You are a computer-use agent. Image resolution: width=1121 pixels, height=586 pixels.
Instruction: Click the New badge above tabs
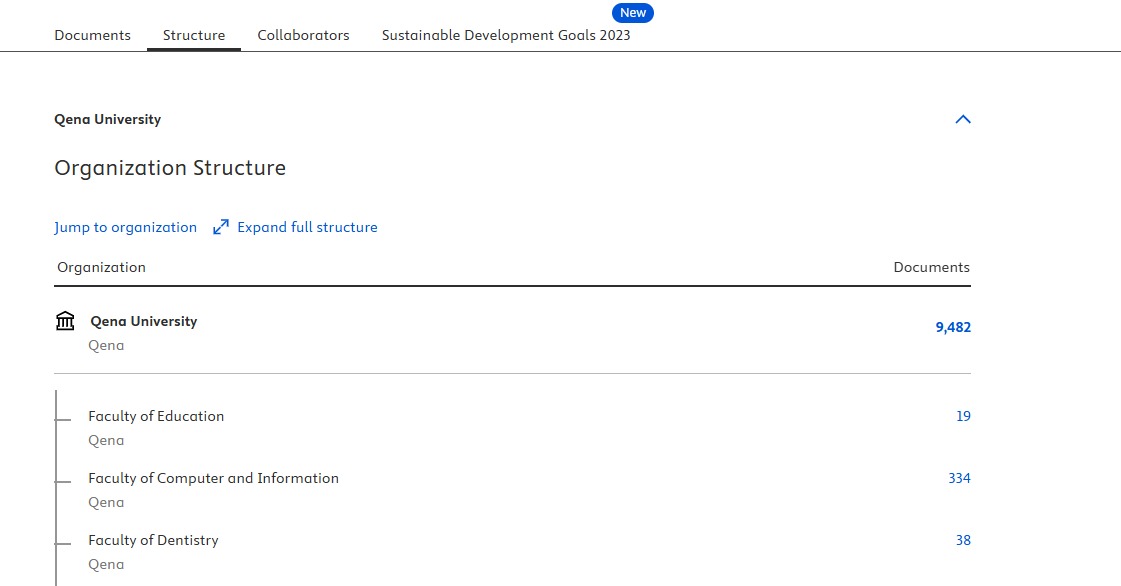coord(633,13)
